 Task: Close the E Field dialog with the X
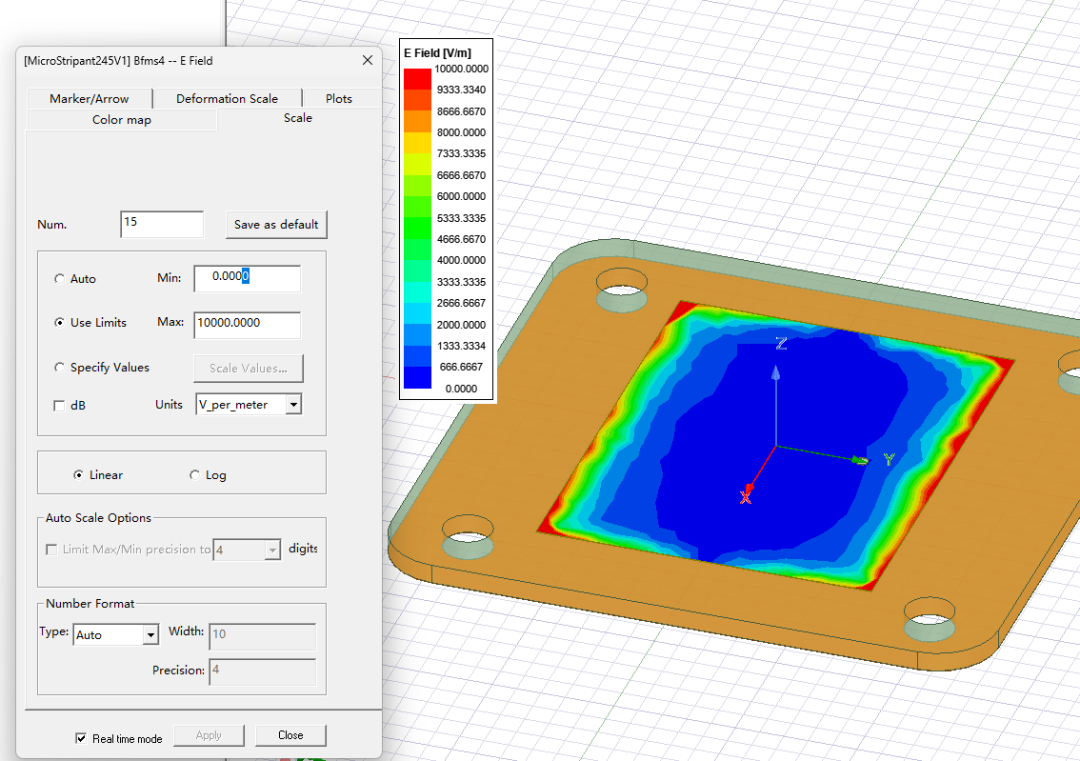367,60
